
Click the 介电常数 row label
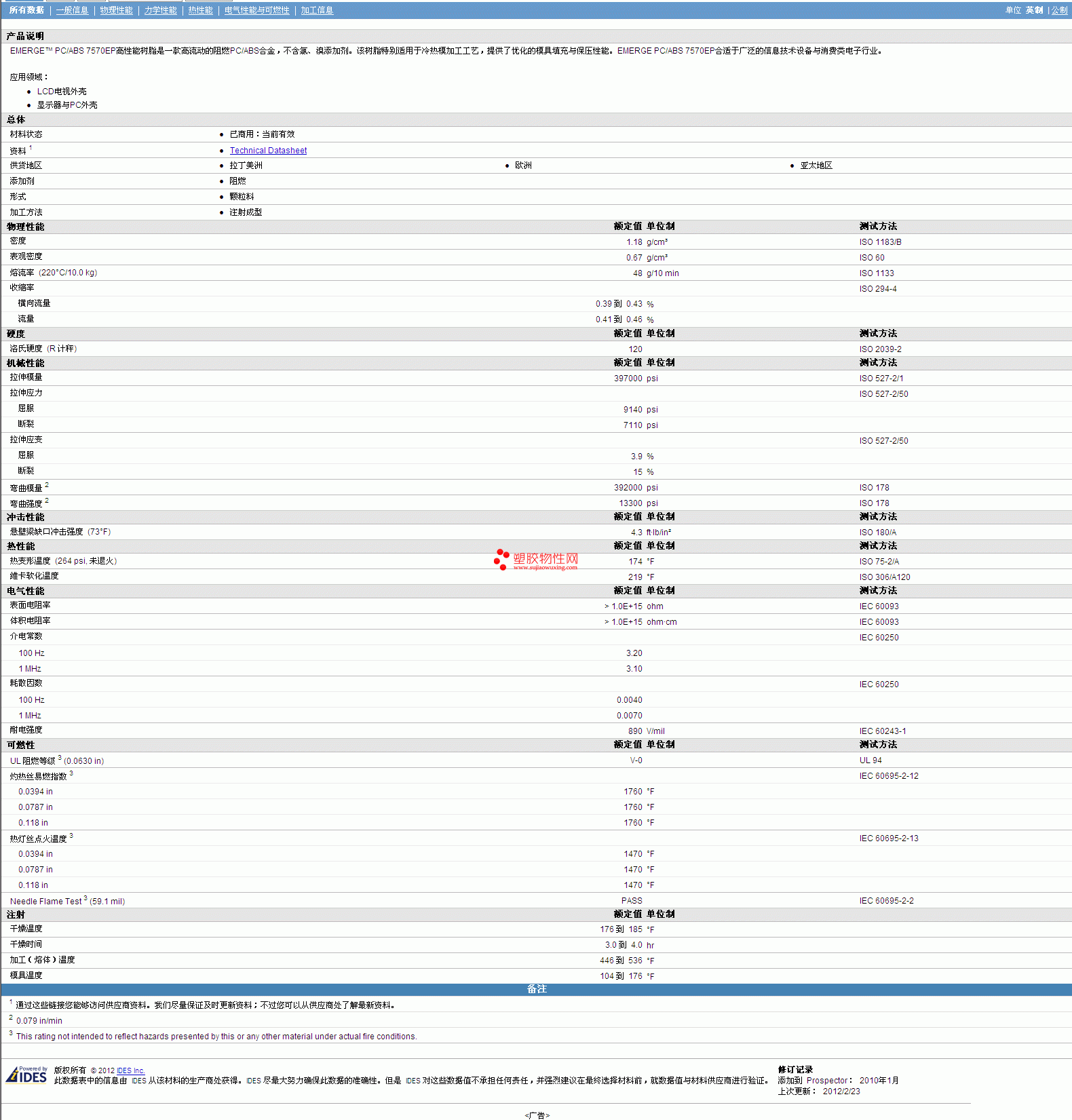(x=26, y=636)
